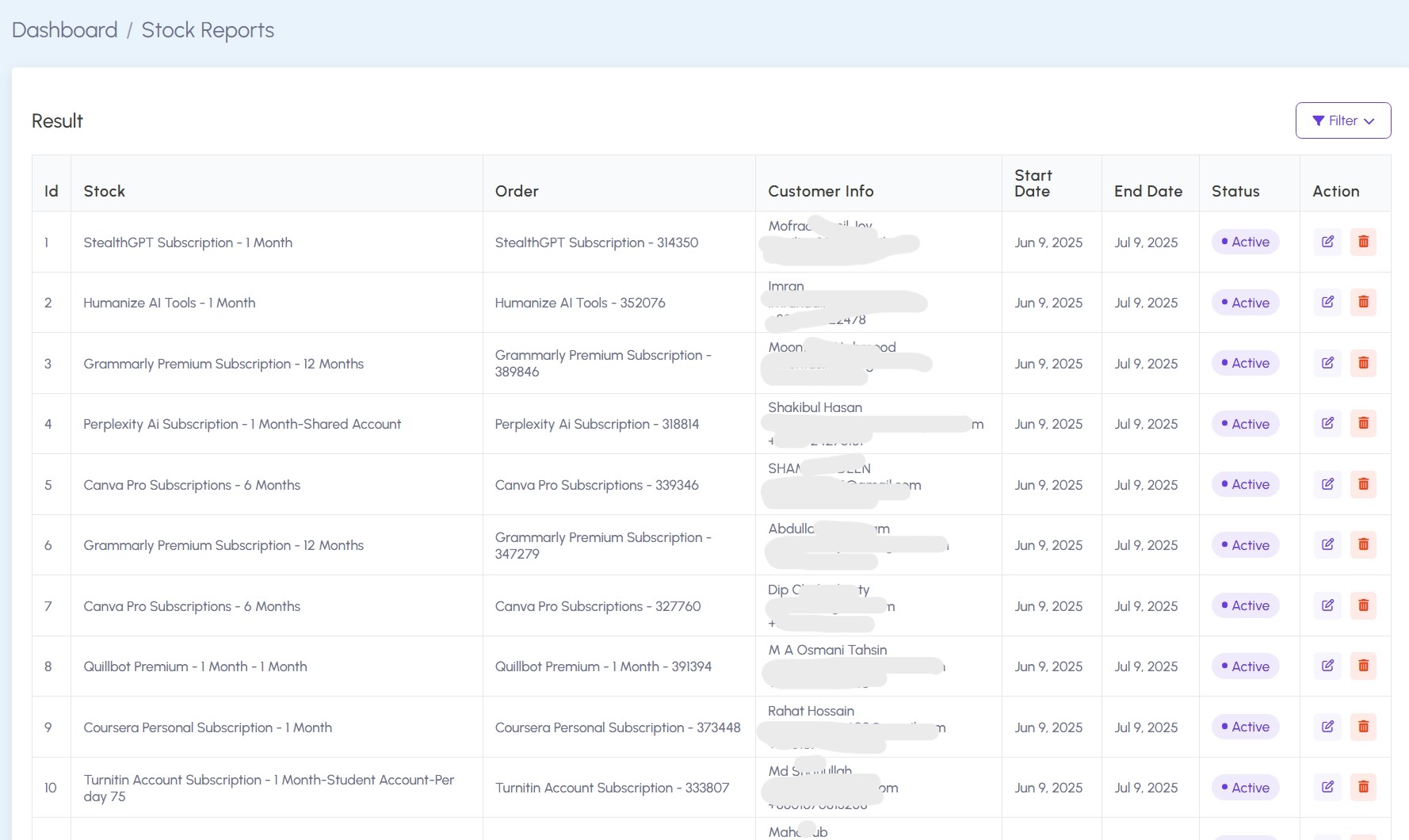1409x840 pixels.
Task: Edit the Turnitin Account Subscription row
Action: (x=1328, y=787)
